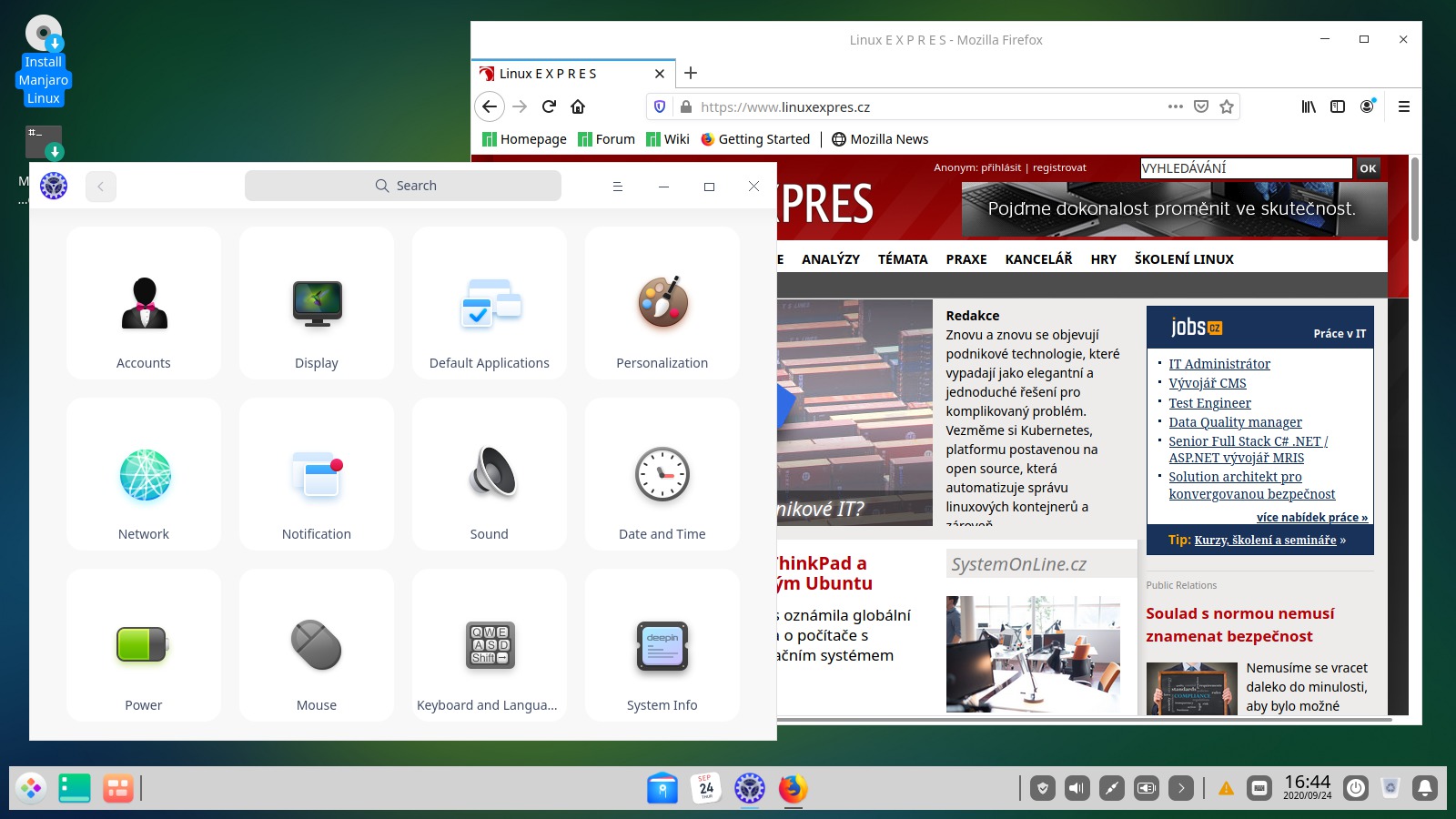Open Personalization settings
The image size is (1456, 819).
[662, 303]
